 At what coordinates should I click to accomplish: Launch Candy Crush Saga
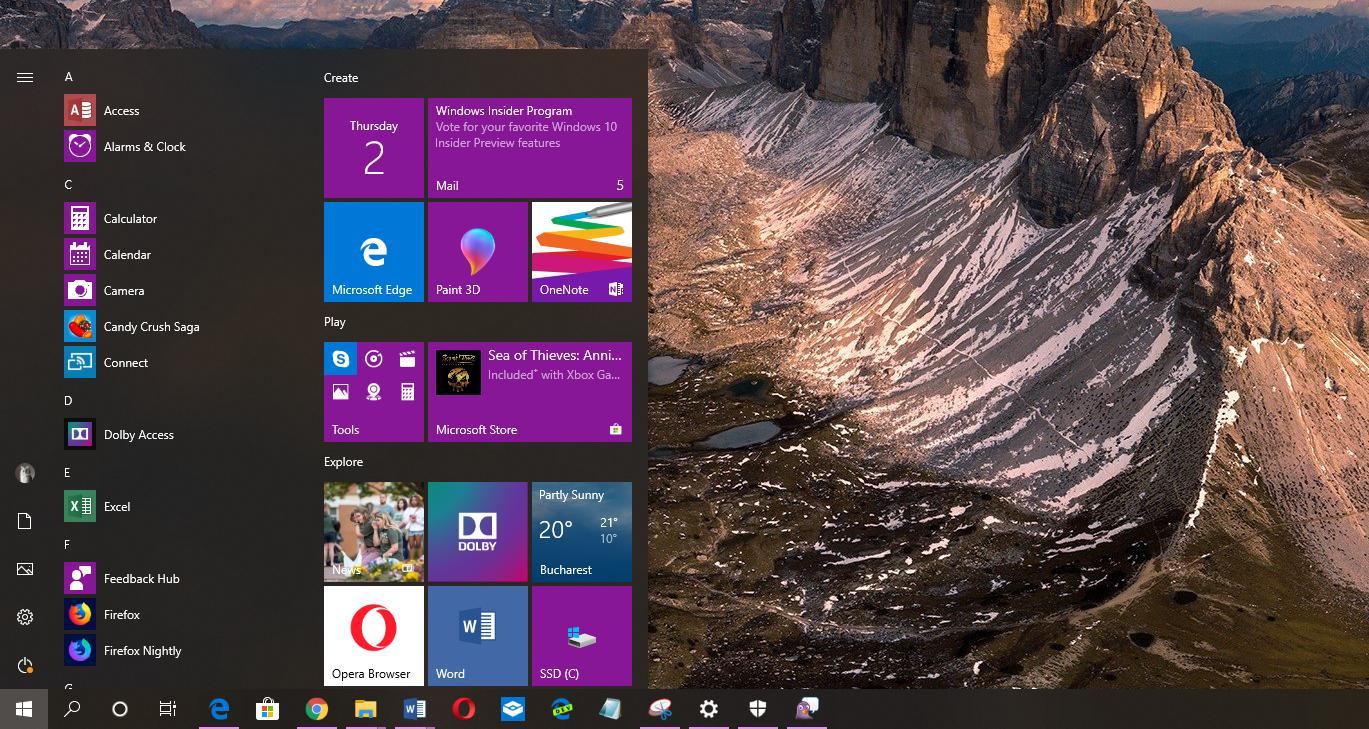[x=180, y=326]
